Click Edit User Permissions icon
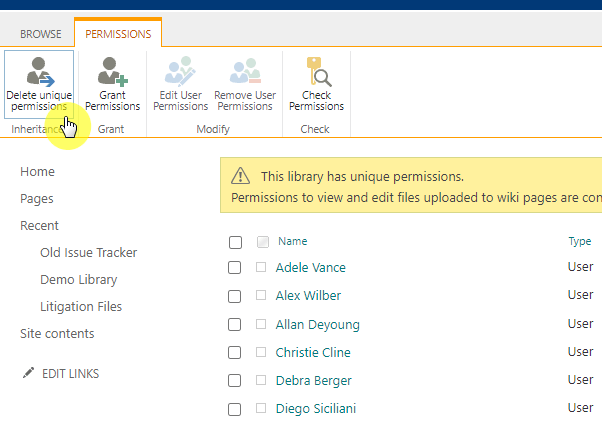 [x=180, y=71]
